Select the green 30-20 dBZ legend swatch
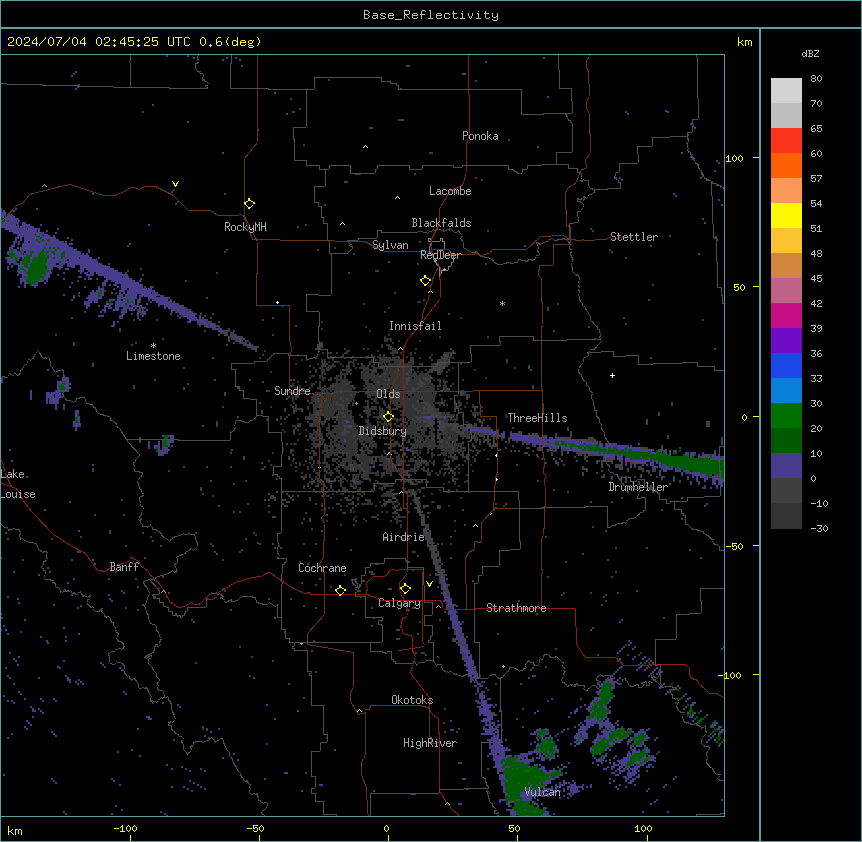This screenshot has height=842, width=862. click(x=786, y=416)
